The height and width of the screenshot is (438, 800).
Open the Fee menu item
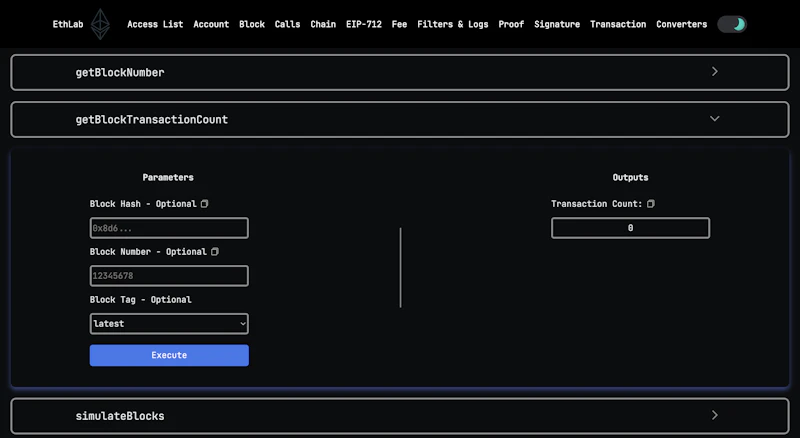click(399, 24)
